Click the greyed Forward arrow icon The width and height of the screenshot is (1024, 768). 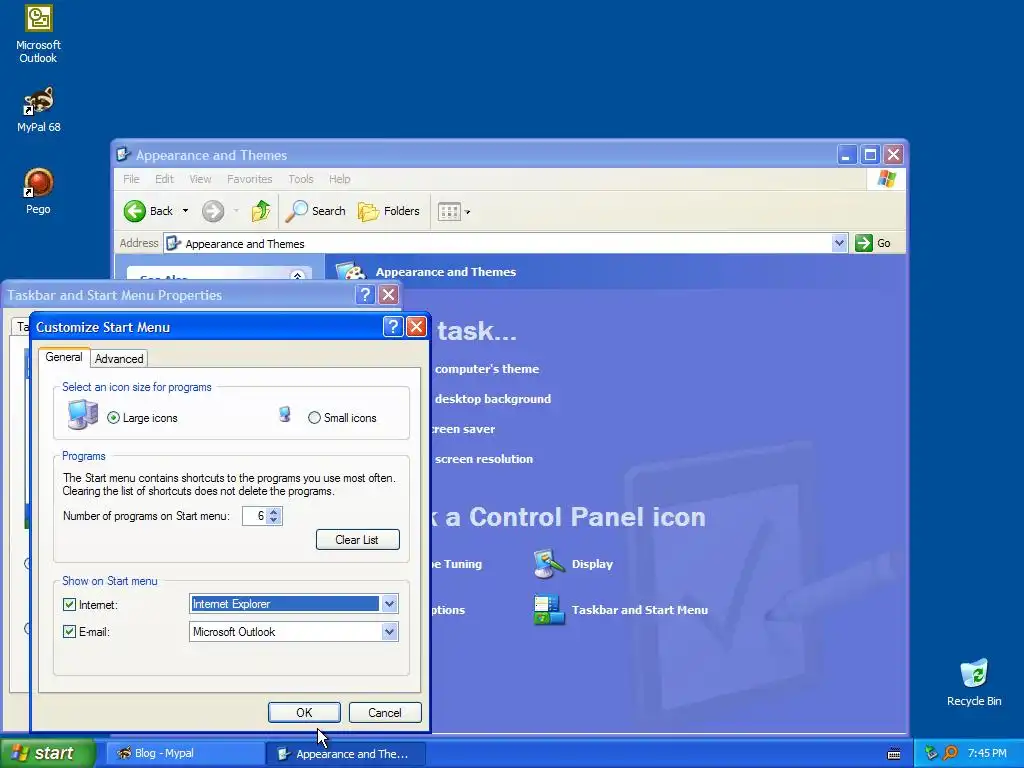[x=213, y=211]
